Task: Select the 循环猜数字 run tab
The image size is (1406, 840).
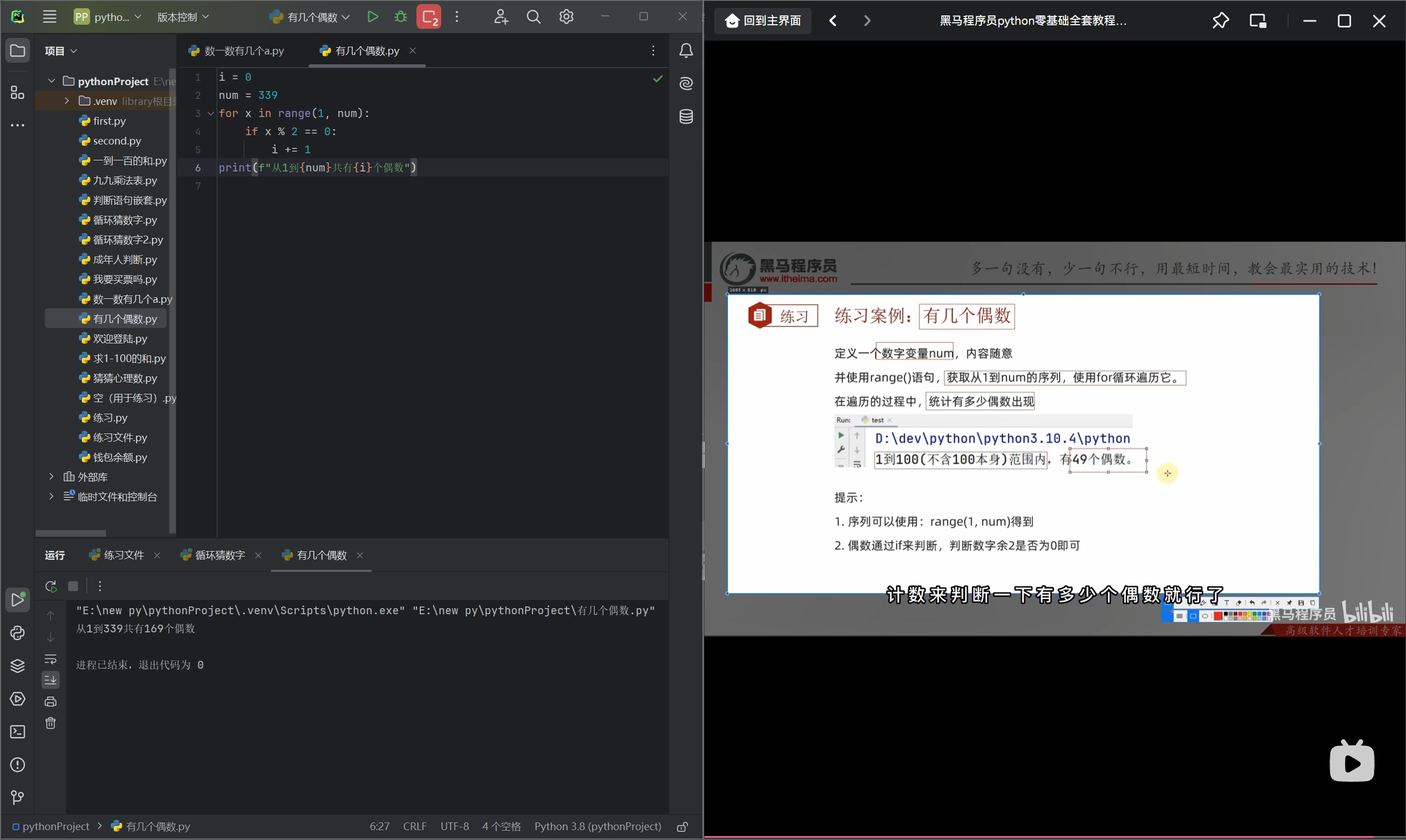Action: [220, 555]
